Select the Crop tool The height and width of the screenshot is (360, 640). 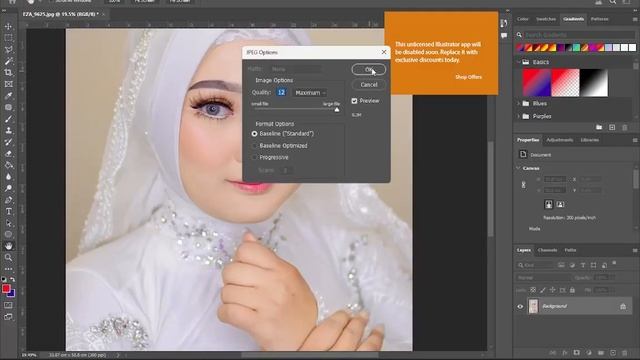[8, 73]
